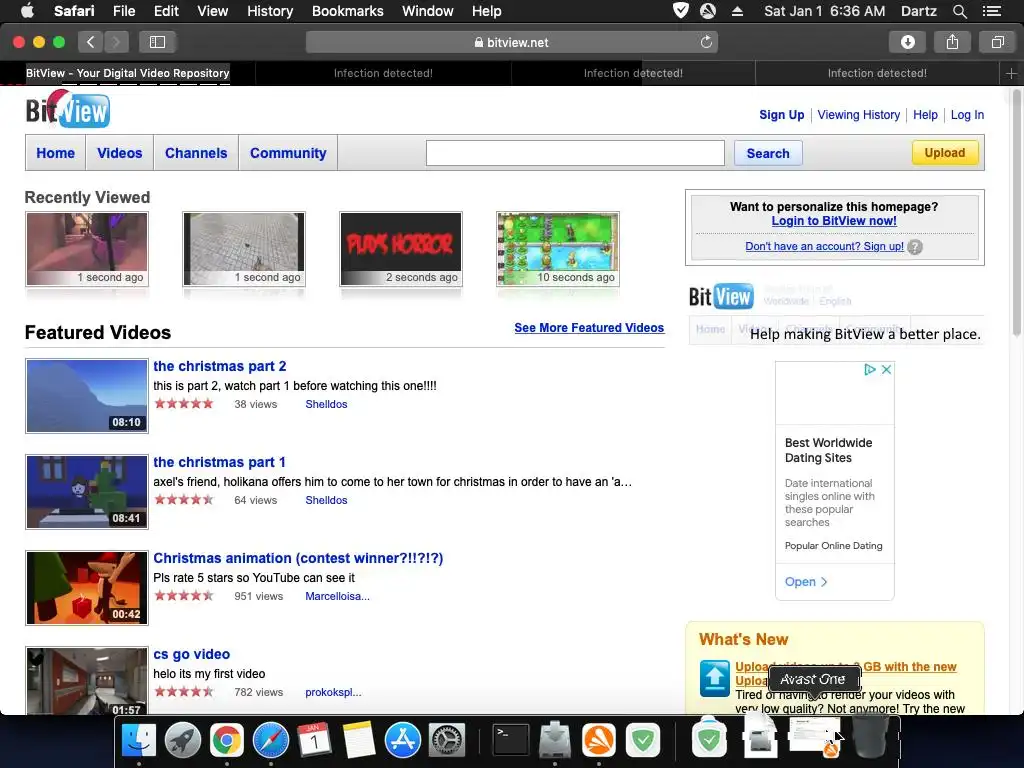
Task: Open the Plants vs Zombies recently viewed thumbnail
Action: (x=558, y=249)
